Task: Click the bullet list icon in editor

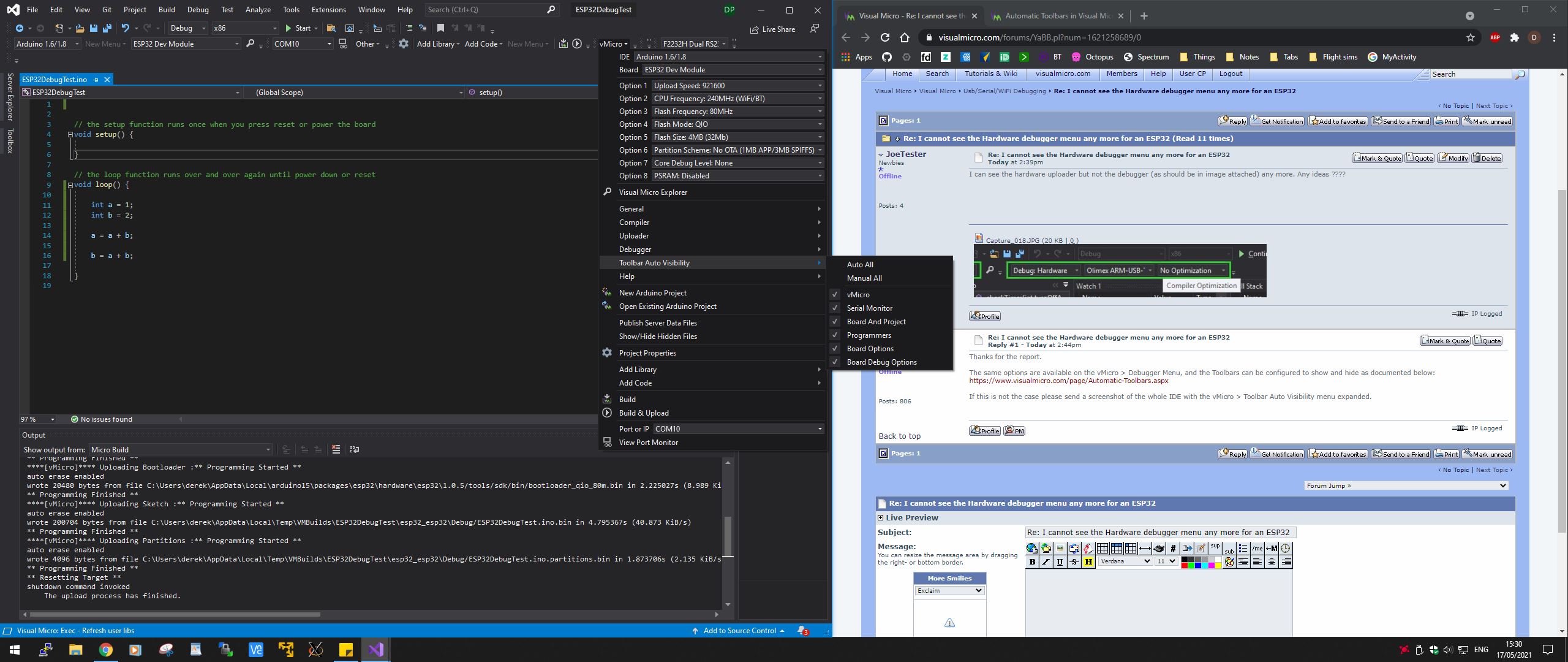Action: tap(1243, 549)
